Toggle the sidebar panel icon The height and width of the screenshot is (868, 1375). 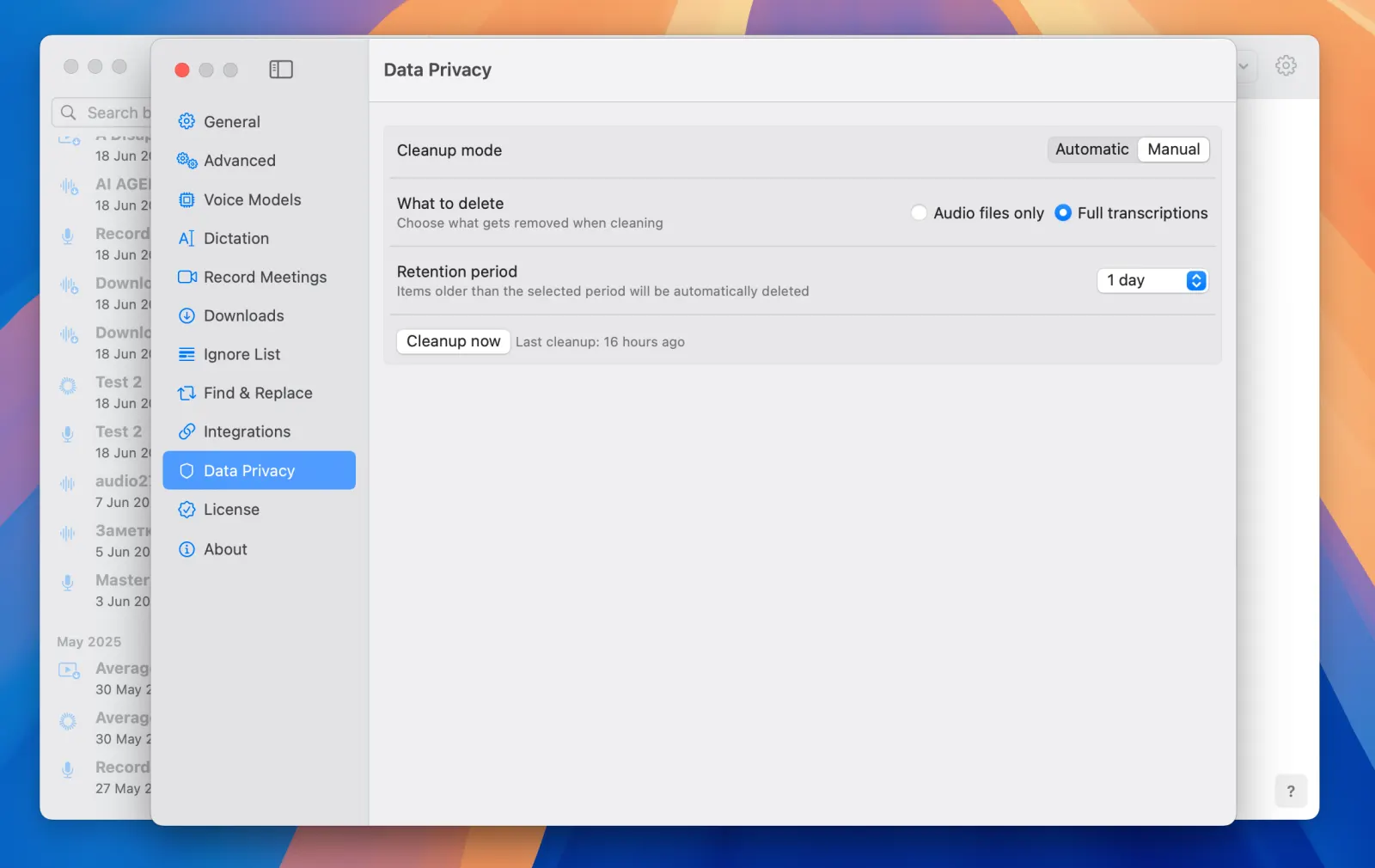pos(281,70)
